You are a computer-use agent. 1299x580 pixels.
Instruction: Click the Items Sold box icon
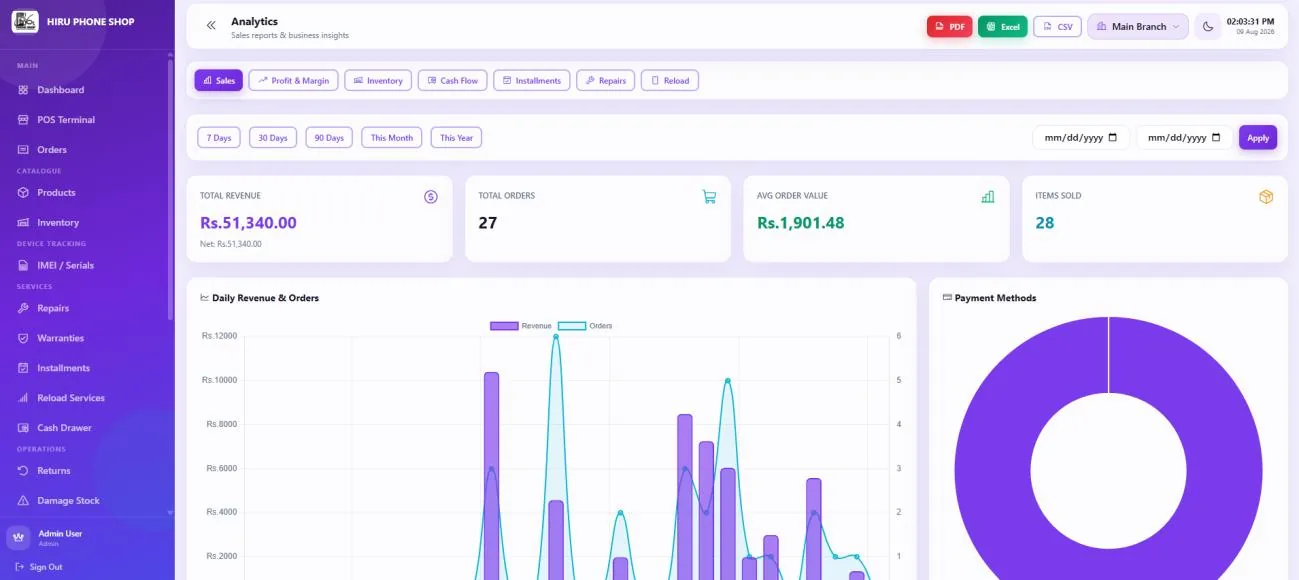tap(1266, 197)
